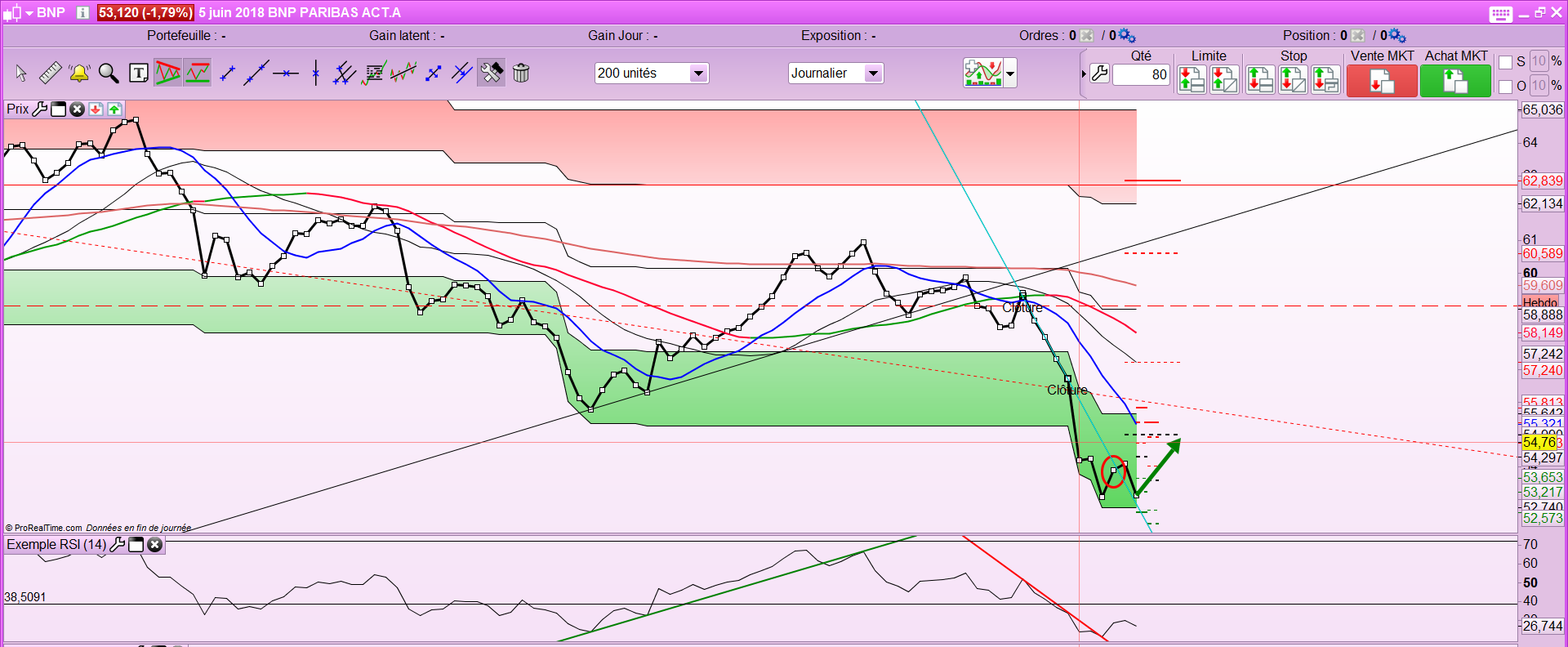Screen dimensions: 1568x647
Task: Close the Prix chart panel
Action: click(x=78, y=109)
